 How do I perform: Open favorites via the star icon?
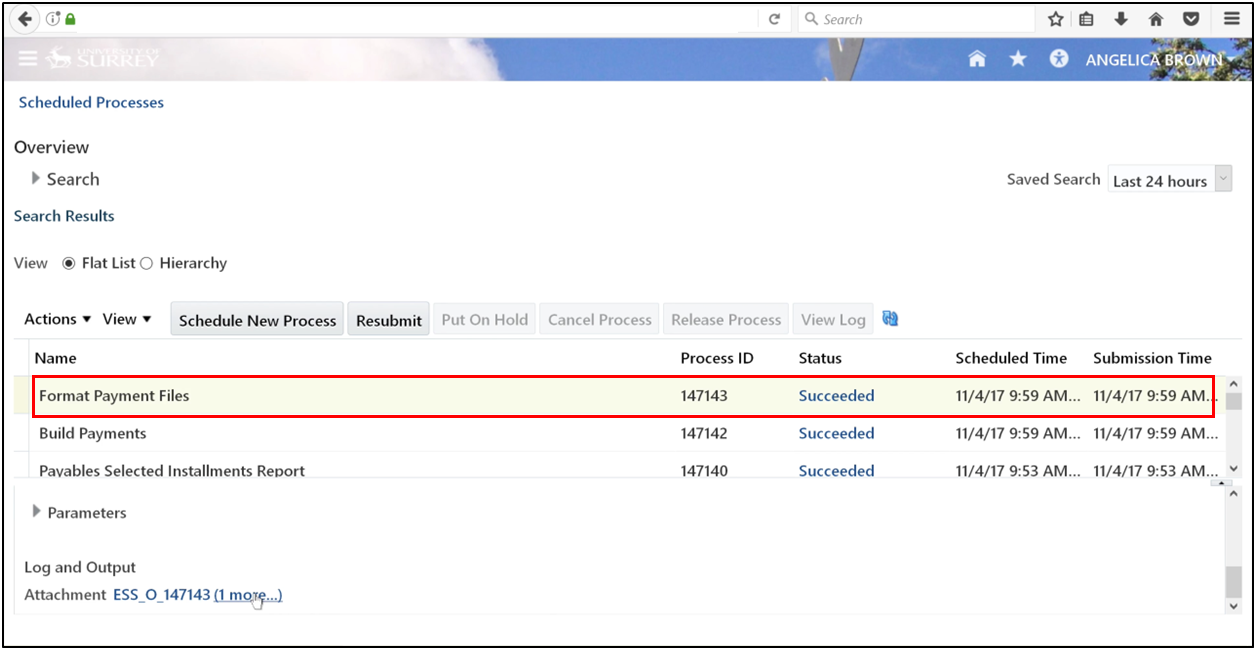(x=1017, y=59)
